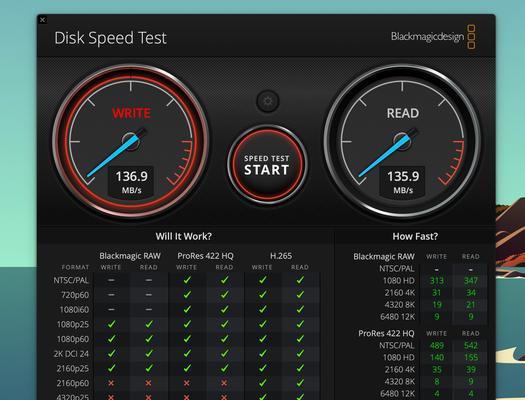The width and height of the screenshot is (525, 400).
Task: Click 2160p60 H.265 read checkmark
Action: (x=300, y=383)
